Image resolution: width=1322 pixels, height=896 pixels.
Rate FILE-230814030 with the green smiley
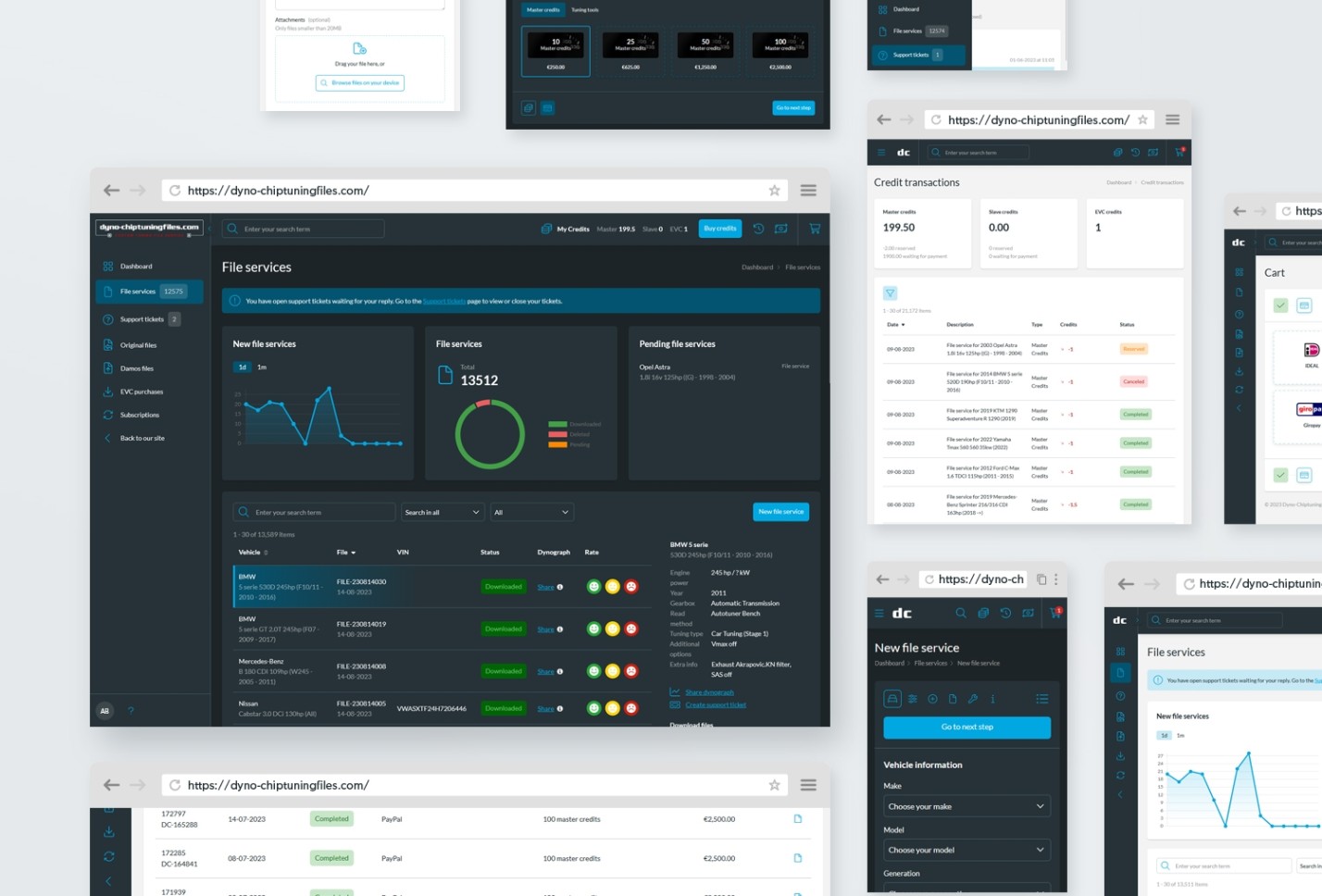(594, 587)
